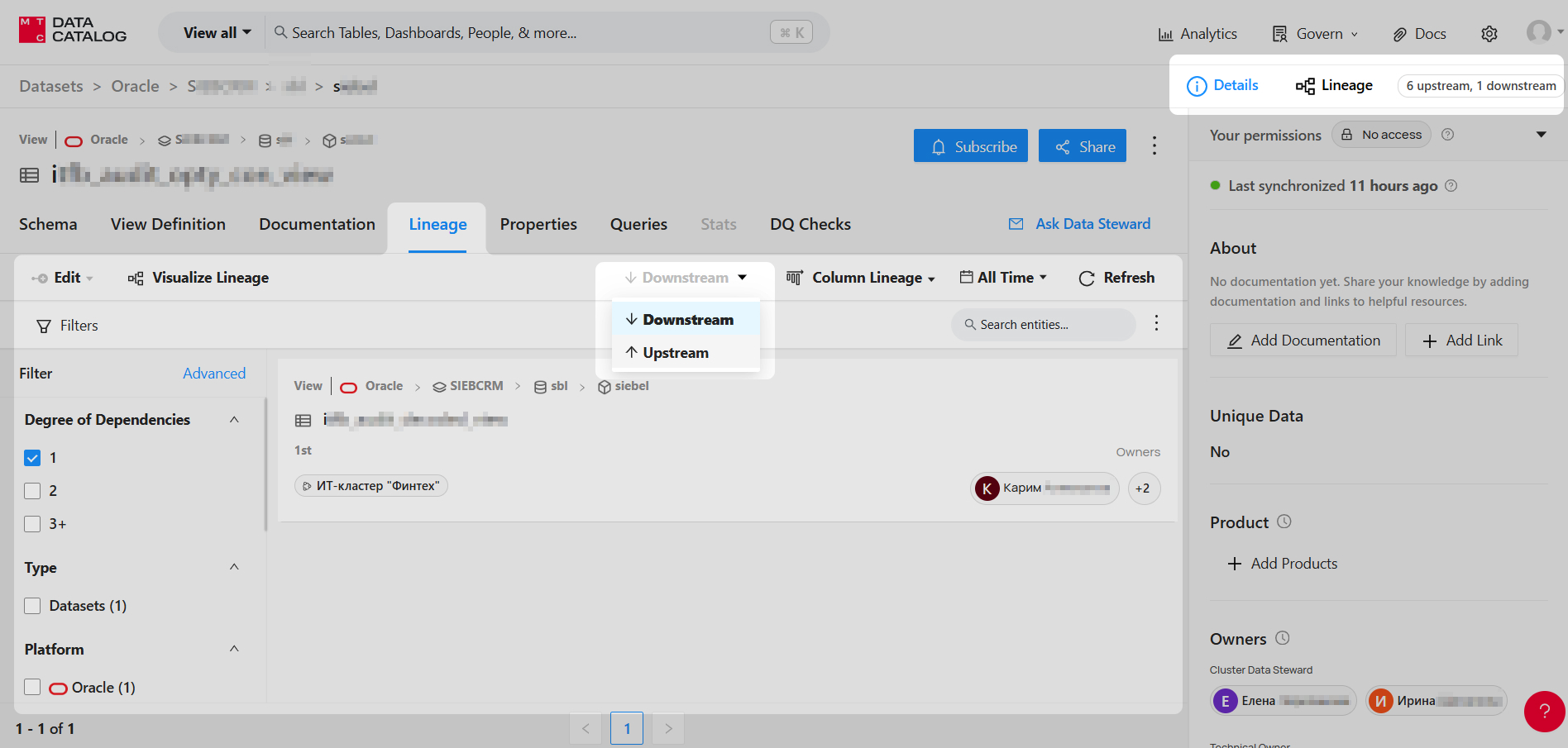The height and width of the screenshot is (748, 1568).
Task: Uncheck the degree 1 dependency checkbox
Action: click(32, 458)
